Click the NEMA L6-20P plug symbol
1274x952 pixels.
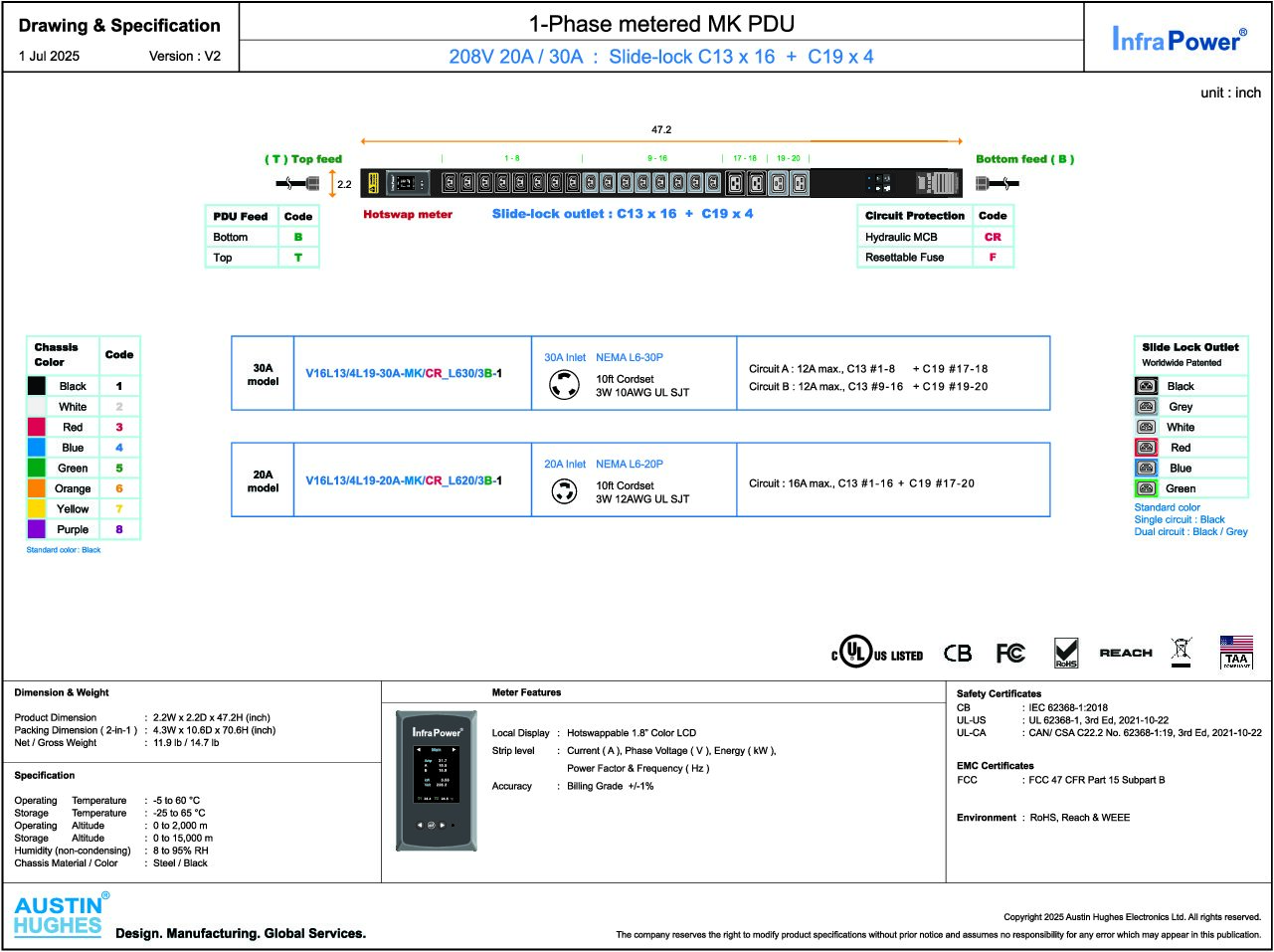coord(564,490)
